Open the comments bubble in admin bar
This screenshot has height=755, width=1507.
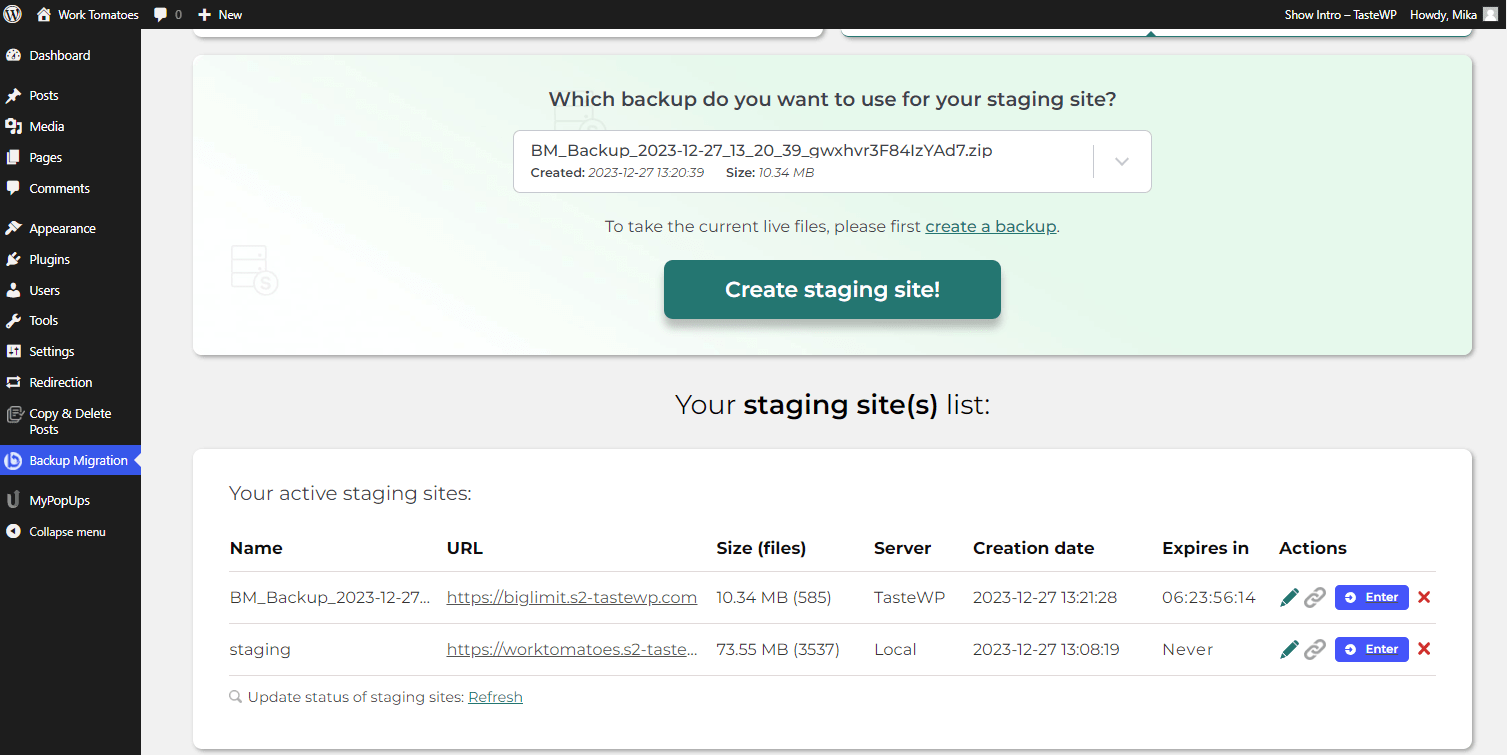pyautogui.click(x=168, y=14)
